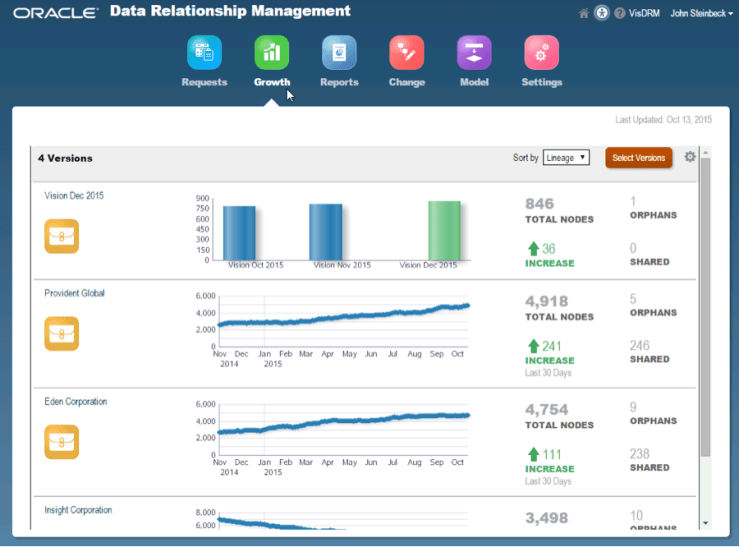The image size is (739, 547).
Task: Open the Change module icon
Action: 407,52
